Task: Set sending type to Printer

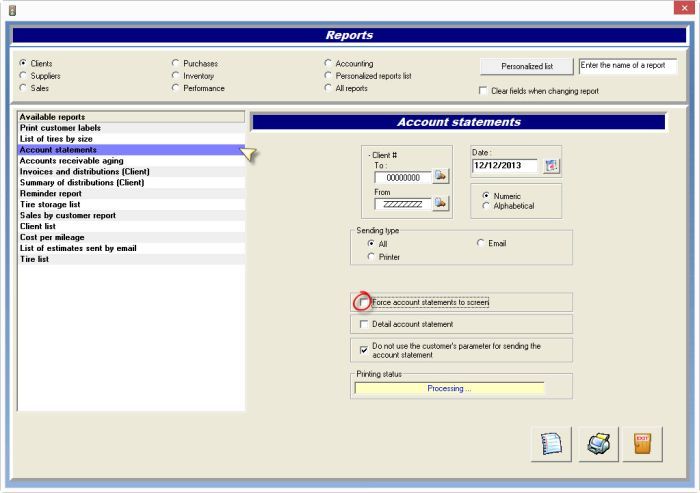Action: pyautogui.click(x=371, y=257)
